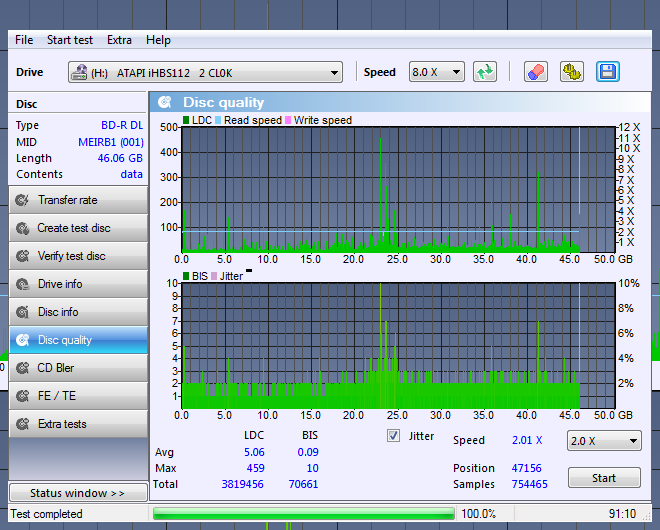The width and height of the screenshot is (660, 530).
Task: Click the BIS average 0.09
Action: [x=308, y=452]
